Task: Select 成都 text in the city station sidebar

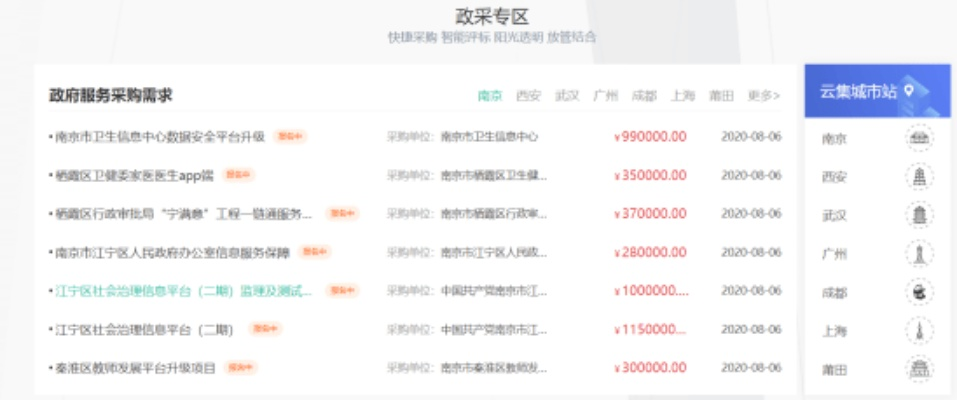Action: (x=834, y=293)
